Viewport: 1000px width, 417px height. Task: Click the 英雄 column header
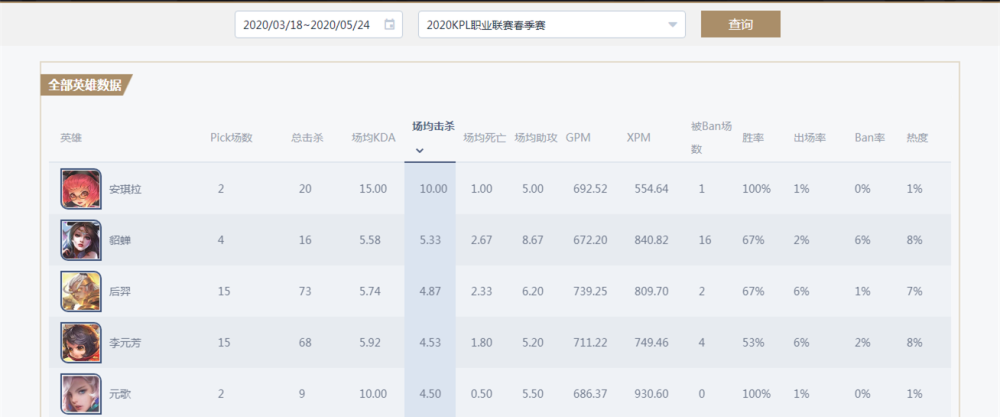coord(71,138)
